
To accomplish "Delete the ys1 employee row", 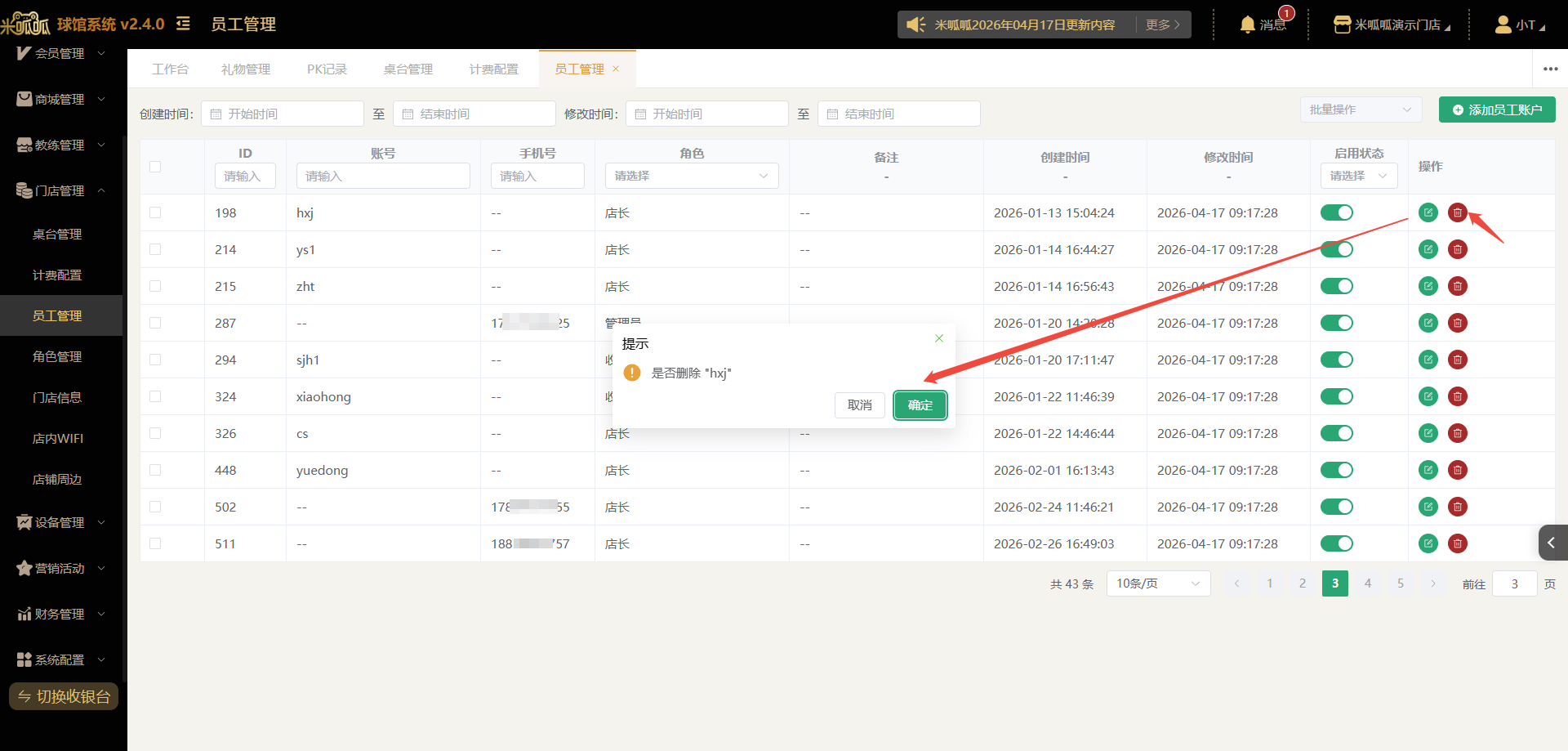I will tap(1458, 249).
